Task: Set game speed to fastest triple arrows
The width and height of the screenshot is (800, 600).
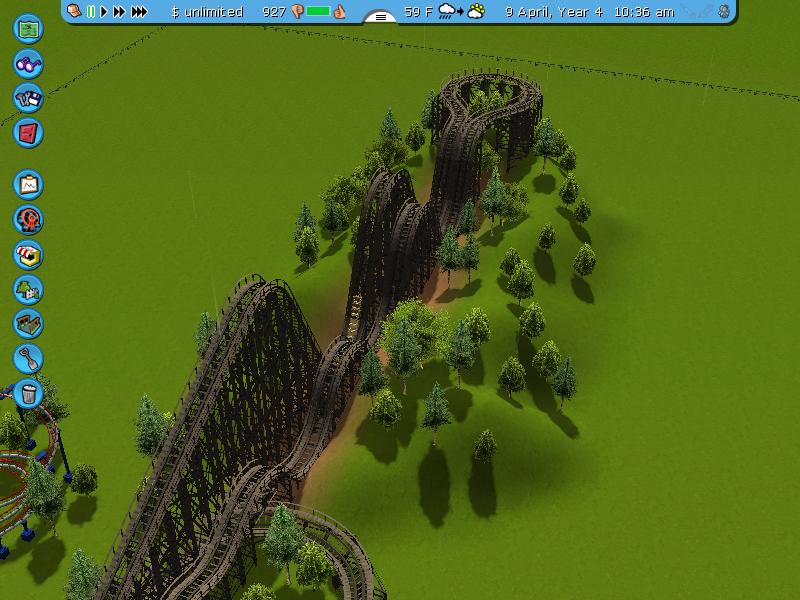Action: click(x=139, y=11)
